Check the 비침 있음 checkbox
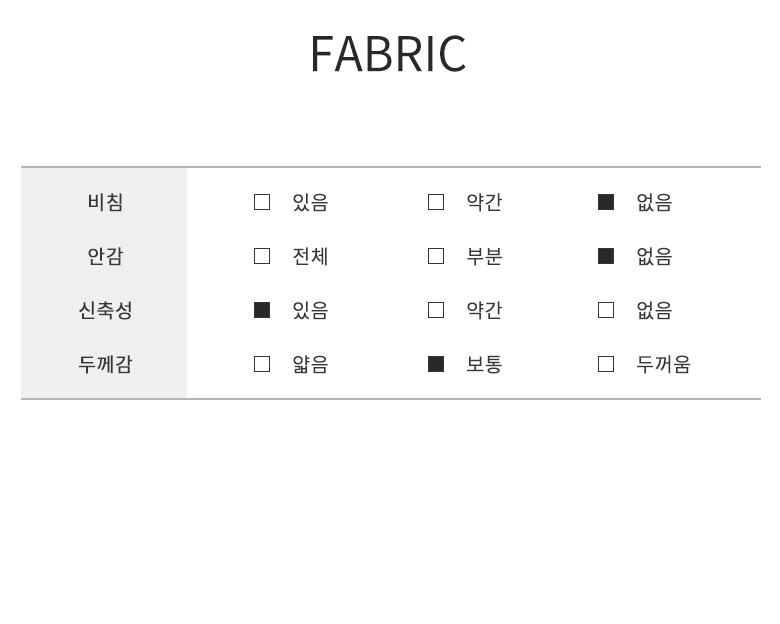This screenshot has width=780, height=624. point(262,202)
